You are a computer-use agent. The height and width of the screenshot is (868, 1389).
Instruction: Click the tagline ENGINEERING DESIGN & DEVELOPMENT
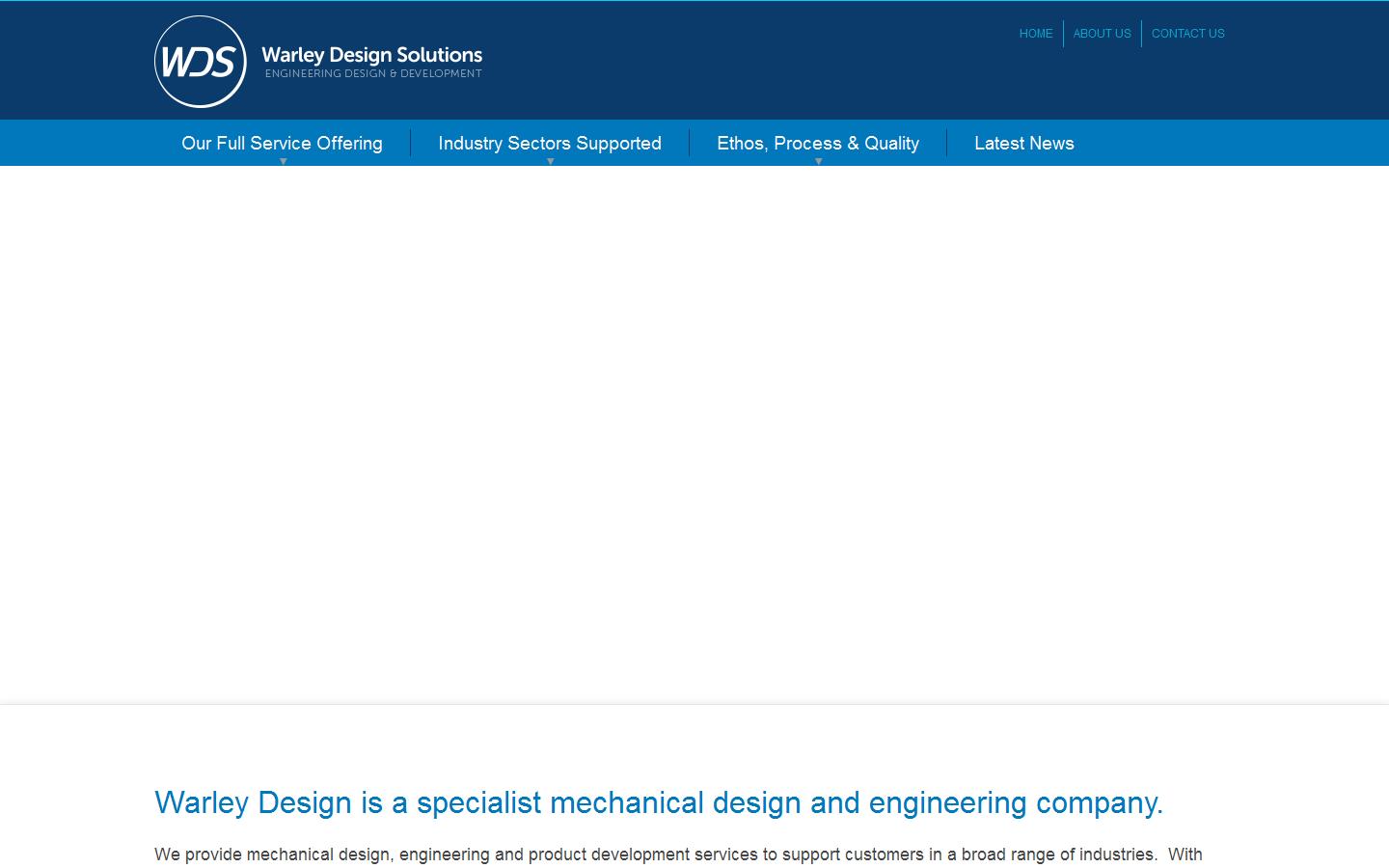tap(374, 73)
